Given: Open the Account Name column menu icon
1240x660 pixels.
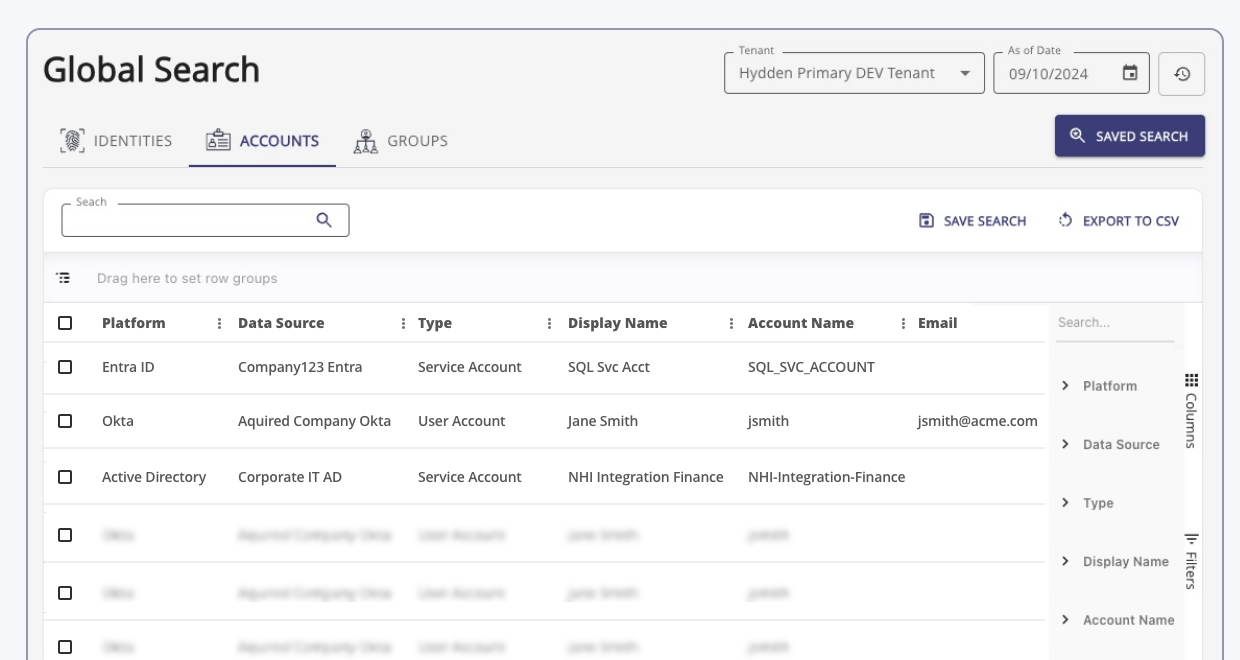Looking at the screenshot, I should point(904,323).
